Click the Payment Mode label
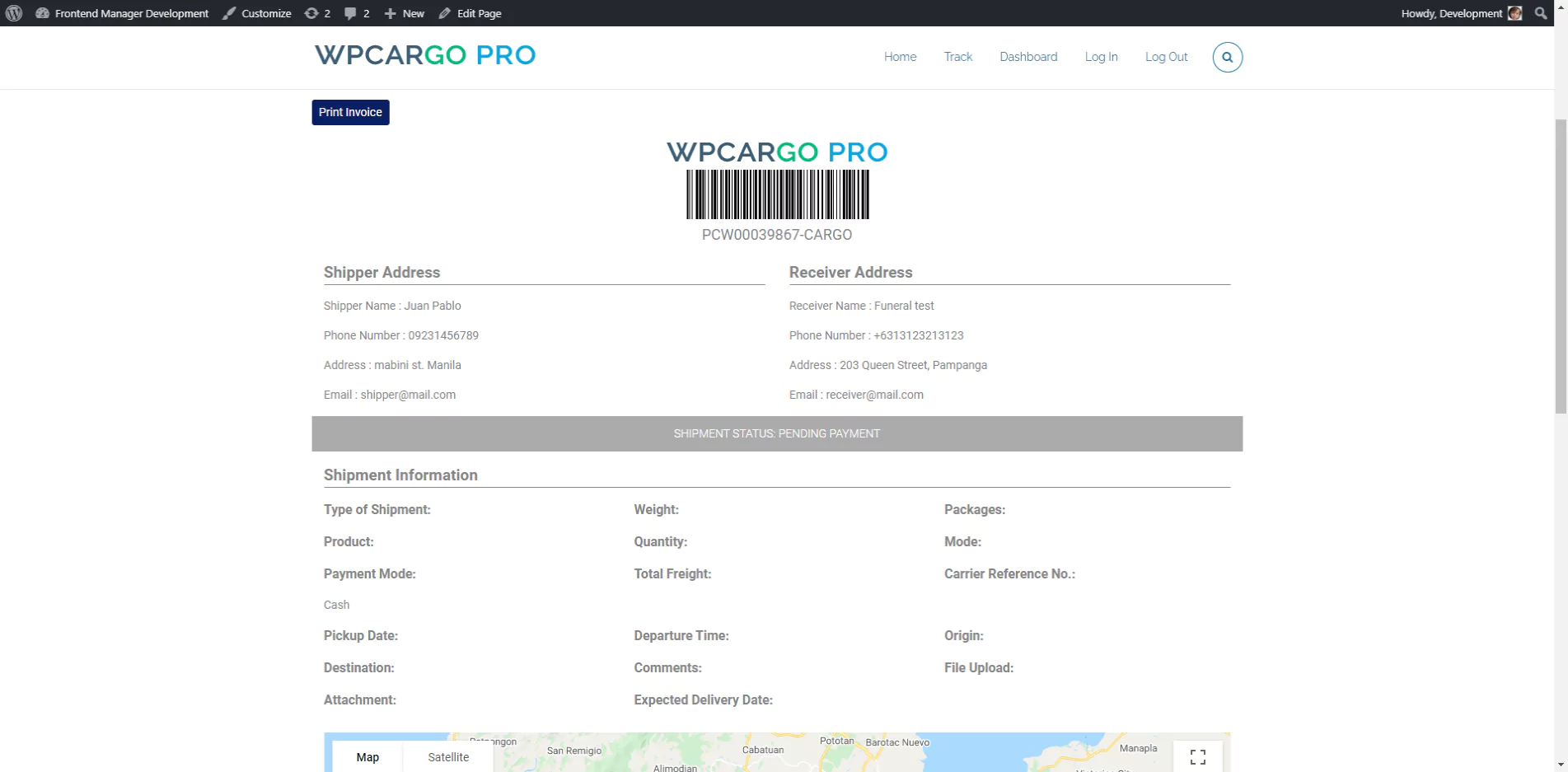This screenshot has width=1568, height=772. [369, 573]
